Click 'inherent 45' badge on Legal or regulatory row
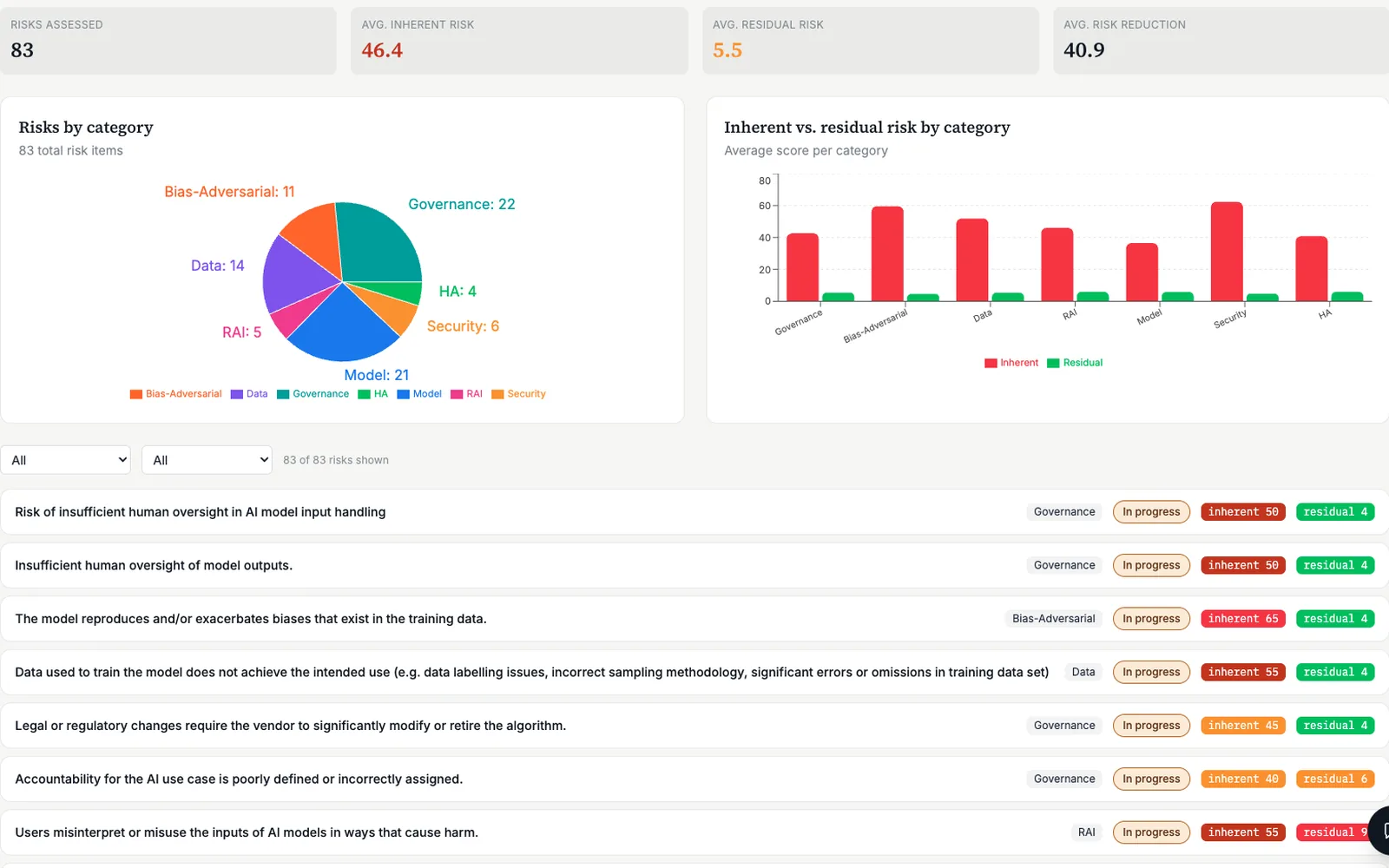Viewport: 1389px width, 868px height. pyautogui.click(x=1243, y=726)
